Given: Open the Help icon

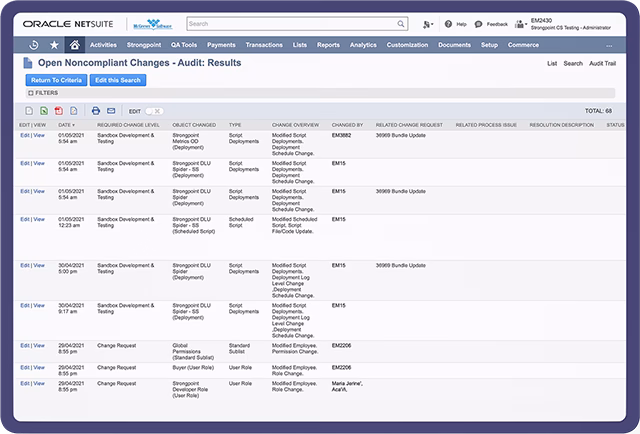Looking at the screenshot, I should click(x=448, y=24).
